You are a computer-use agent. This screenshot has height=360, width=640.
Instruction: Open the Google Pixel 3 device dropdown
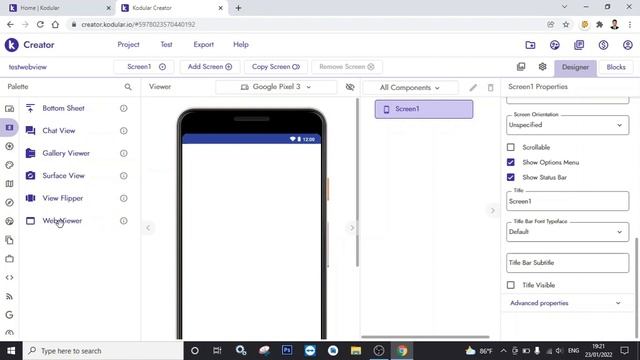(x=276, y=87)
